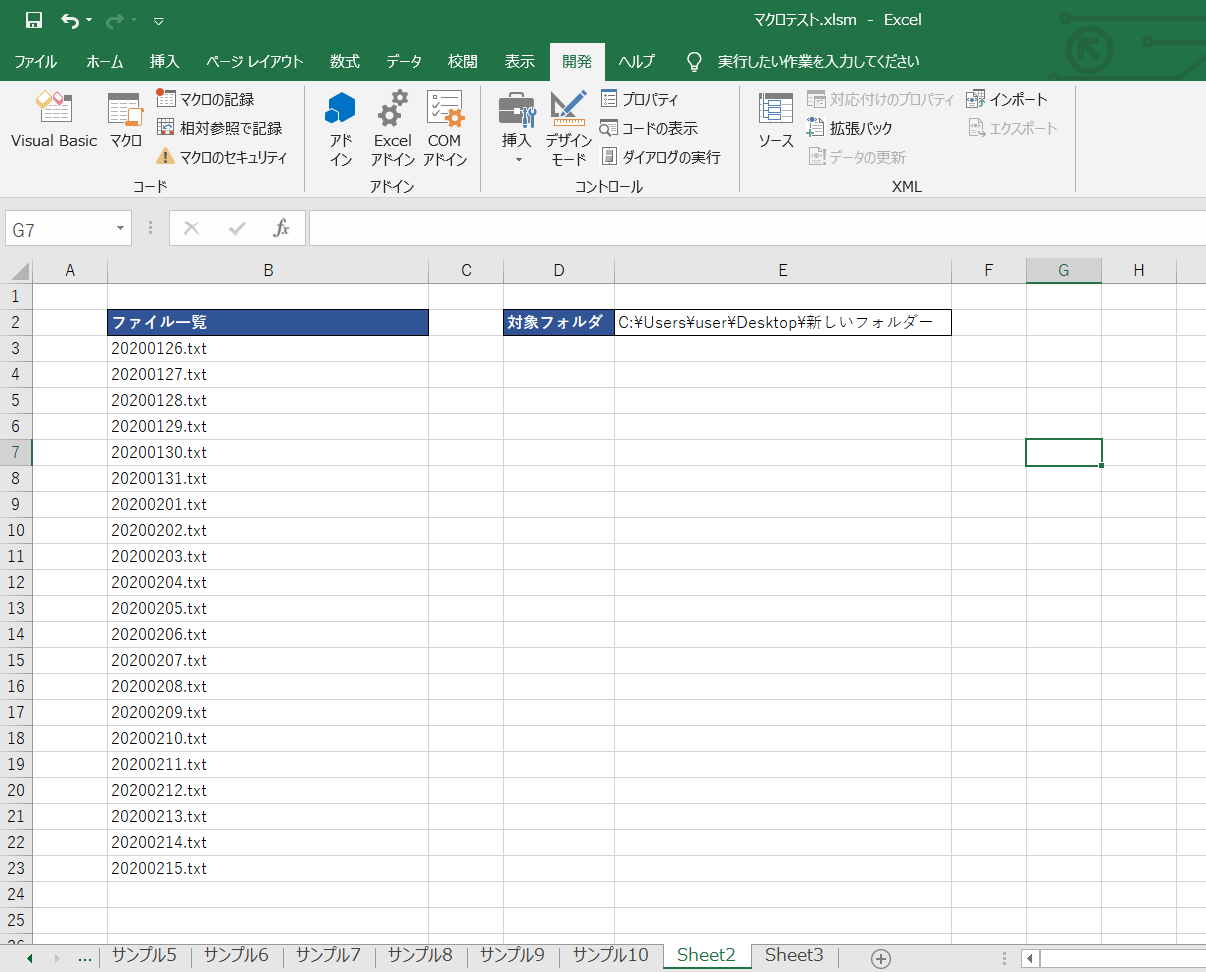Switch to the ホーム tab
Viewport: 1206px width, 972px height.
coord(104,61)
